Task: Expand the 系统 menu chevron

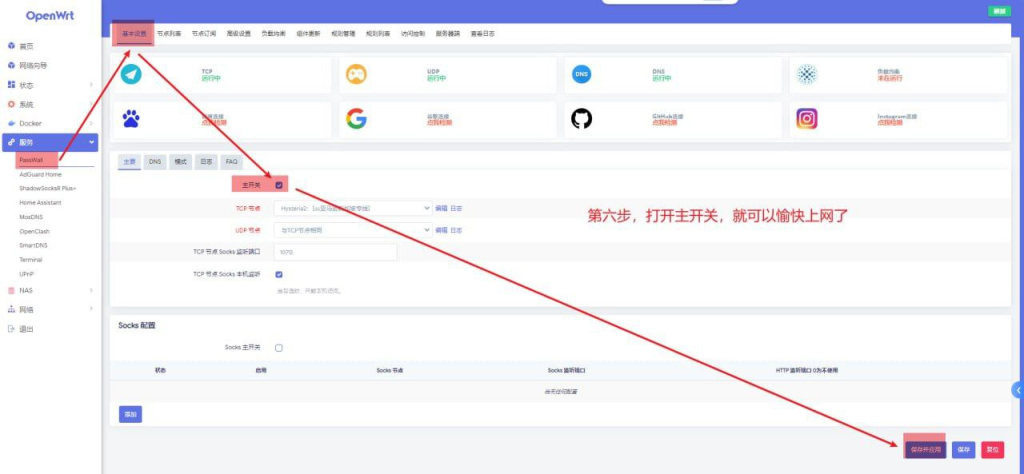Action: click(x=91, y=104)
